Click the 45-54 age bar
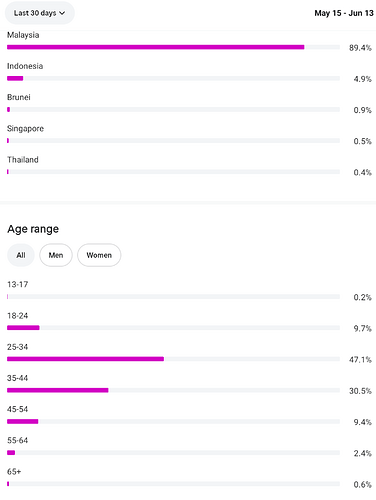376x500 pixels. [x=173, y=421]
